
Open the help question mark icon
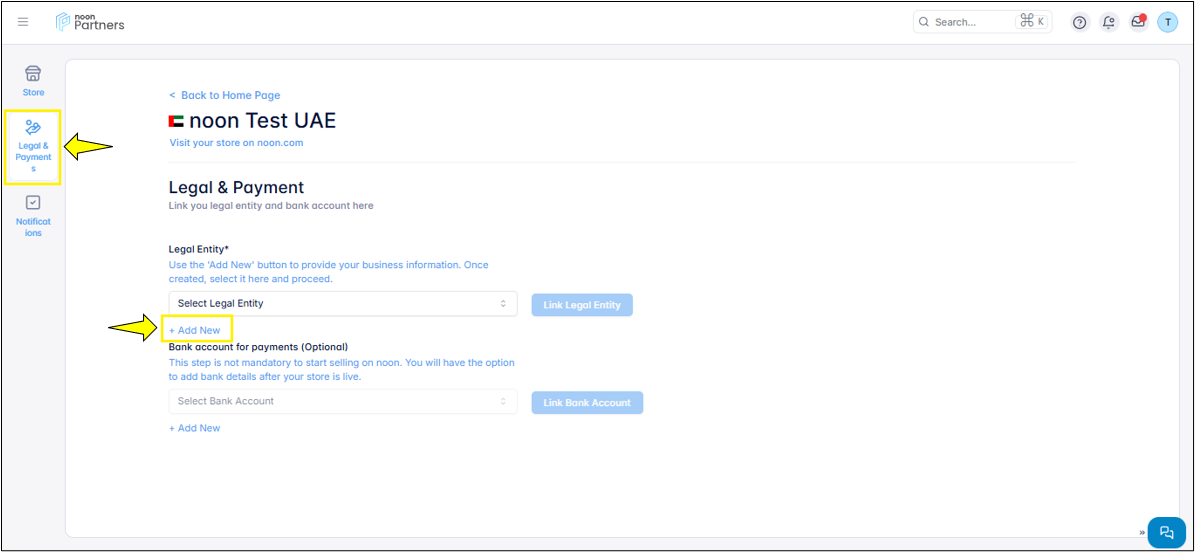coord(1079,22)
